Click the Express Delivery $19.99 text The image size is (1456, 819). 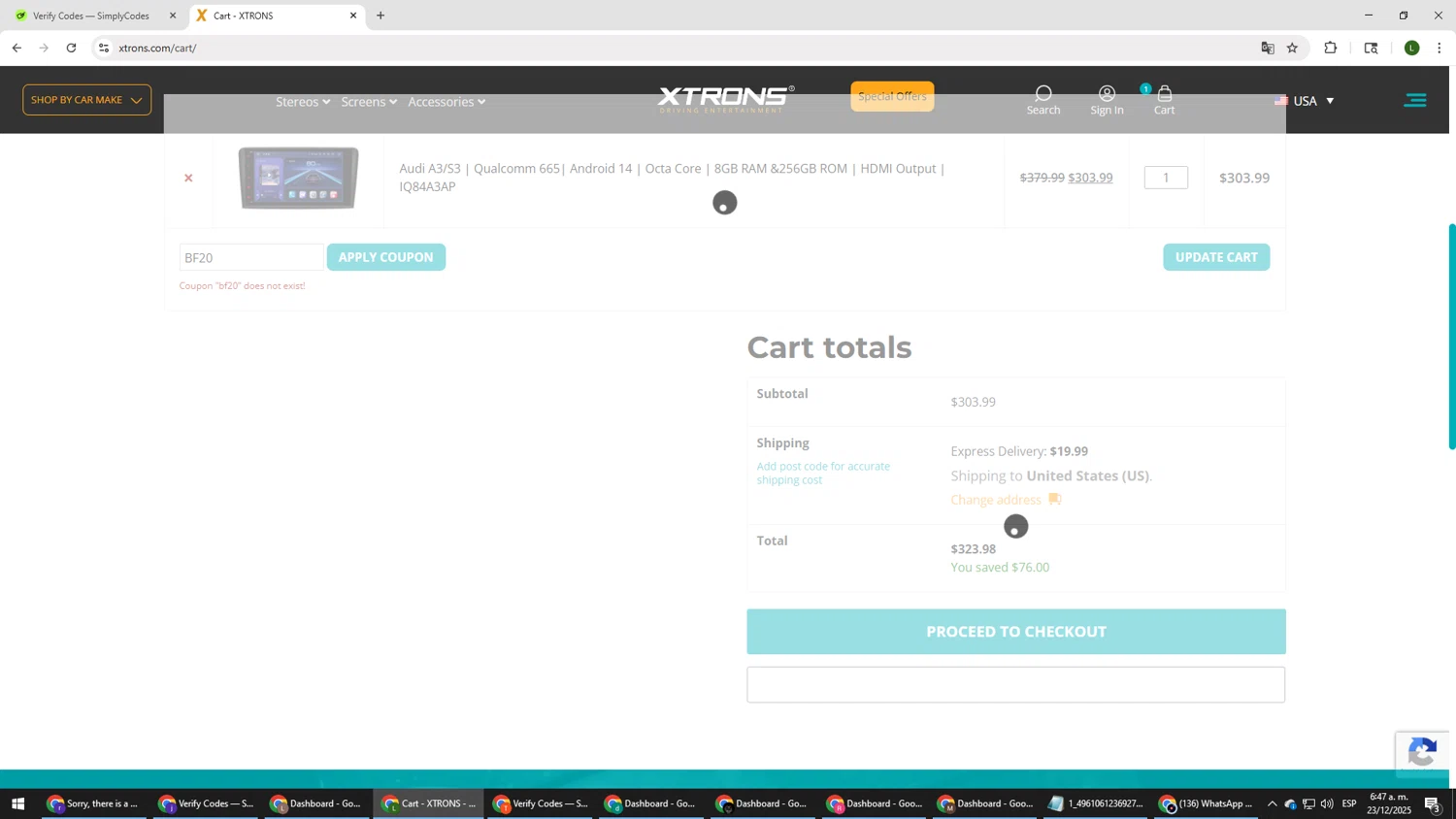tap(1019, 451)
